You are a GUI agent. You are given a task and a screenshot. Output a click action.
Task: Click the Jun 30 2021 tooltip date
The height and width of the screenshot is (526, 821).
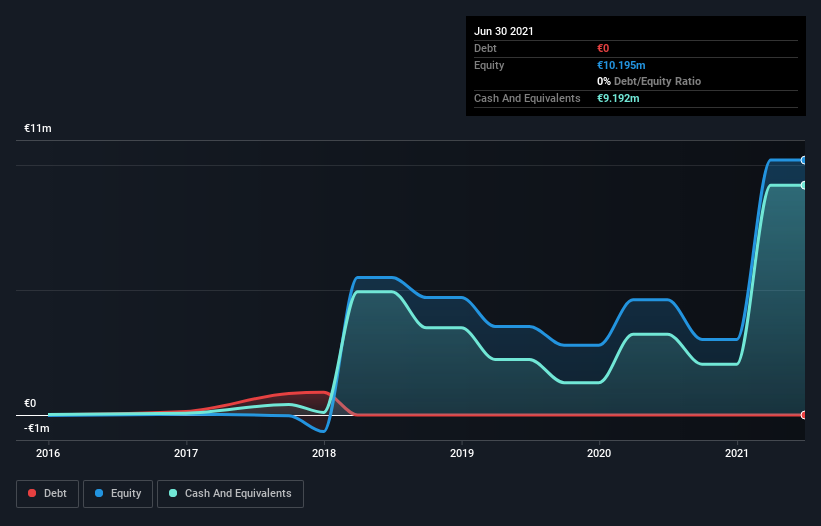point(504,31)
